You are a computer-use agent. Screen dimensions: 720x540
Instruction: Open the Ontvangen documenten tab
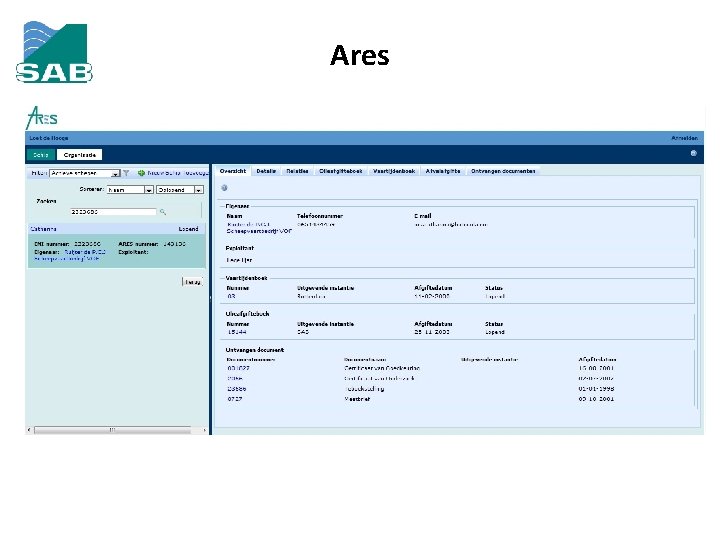pyautogui.click(x=503, y=171)
